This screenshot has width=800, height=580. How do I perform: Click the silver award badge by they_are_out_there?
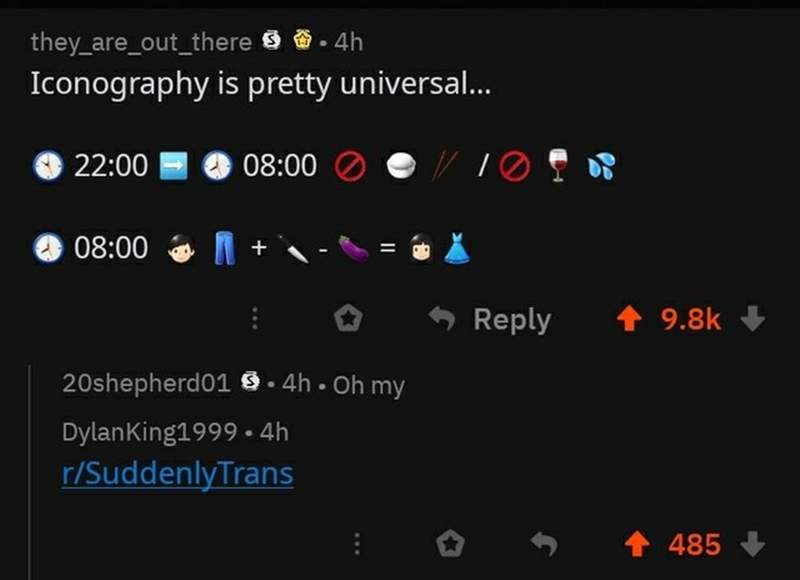(271, 40)
